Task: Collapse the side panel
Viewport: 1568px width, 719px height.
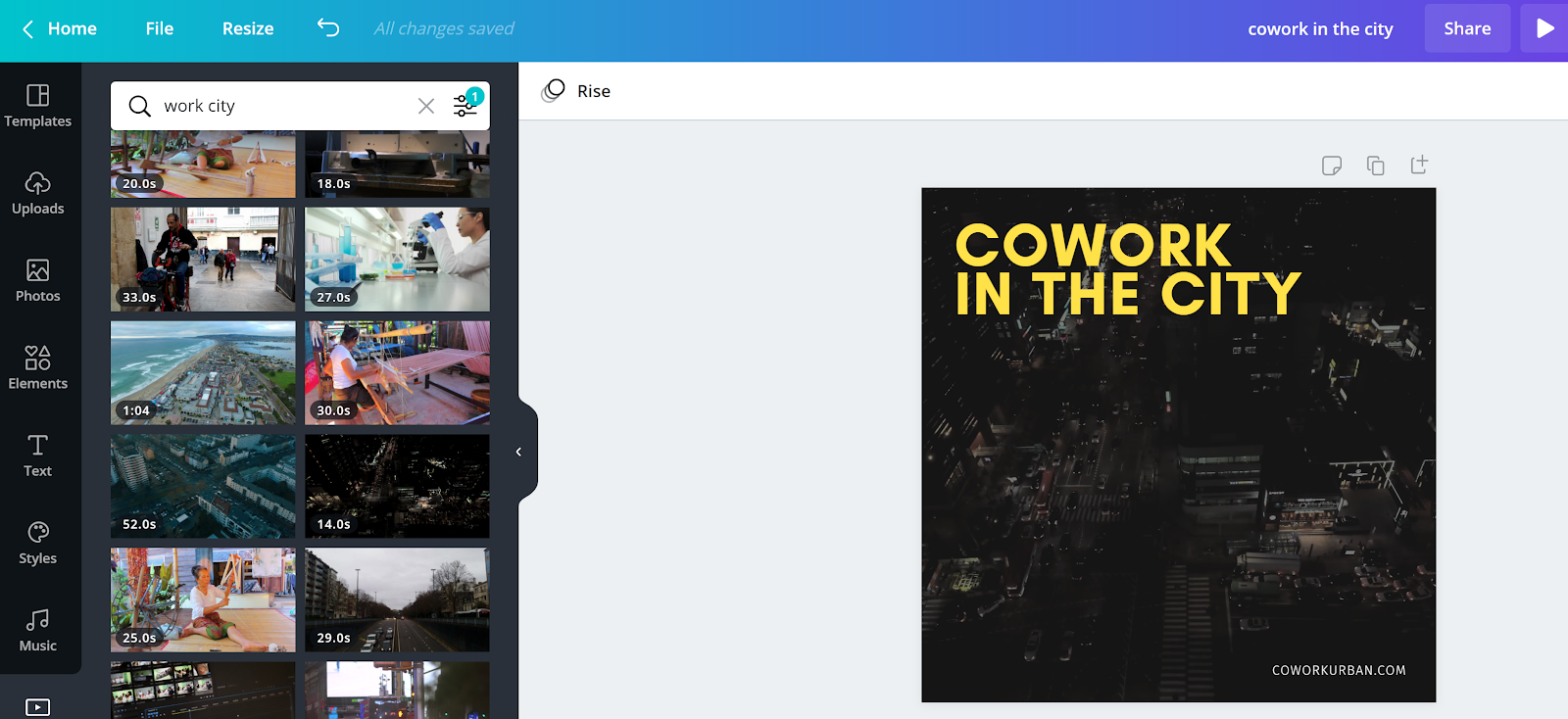Action: 518,452
